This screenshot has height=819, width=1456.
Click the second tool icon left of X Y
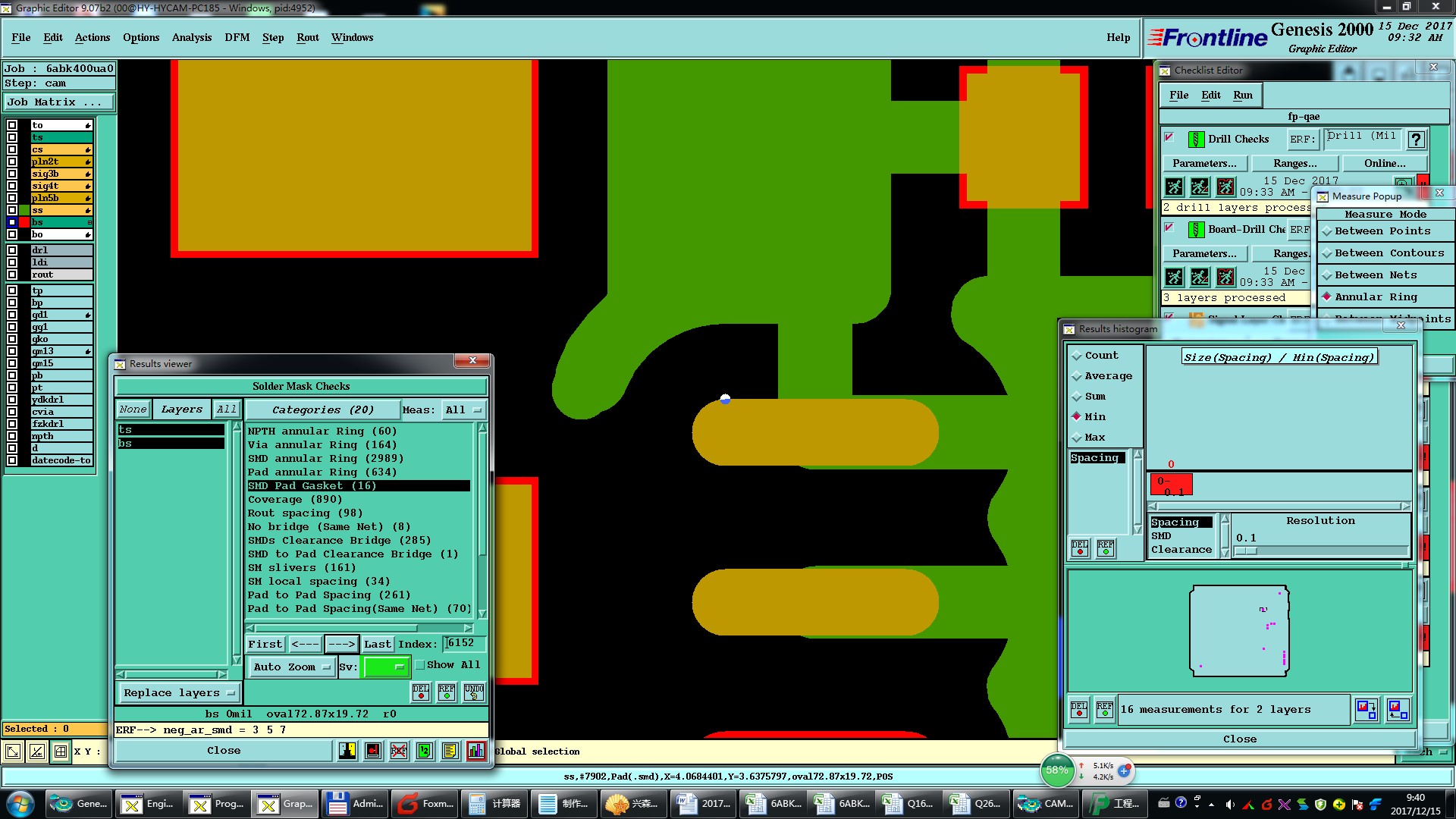pos(36,752)
